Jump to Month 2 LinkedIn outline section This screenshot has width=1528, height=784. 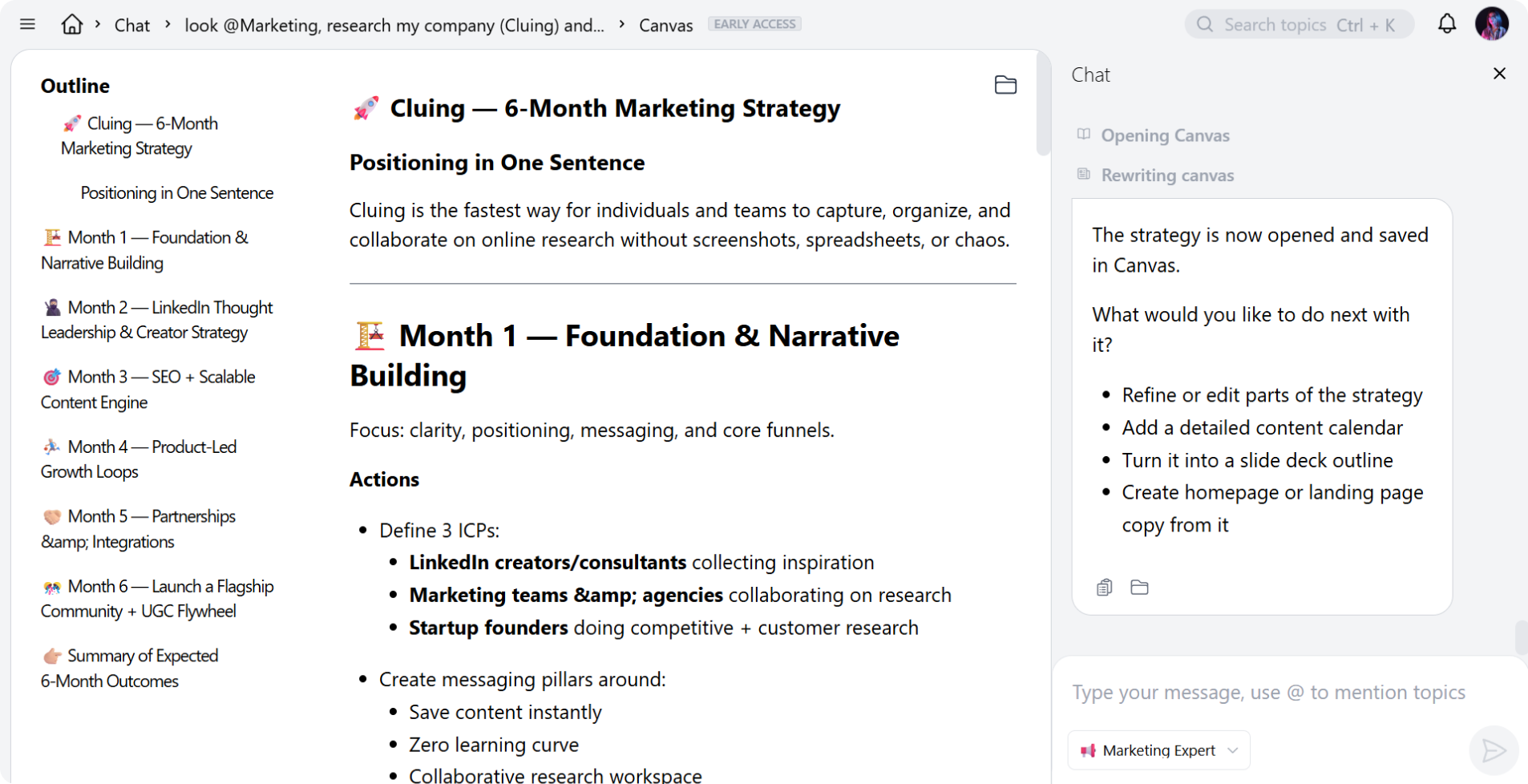[157, 320]
